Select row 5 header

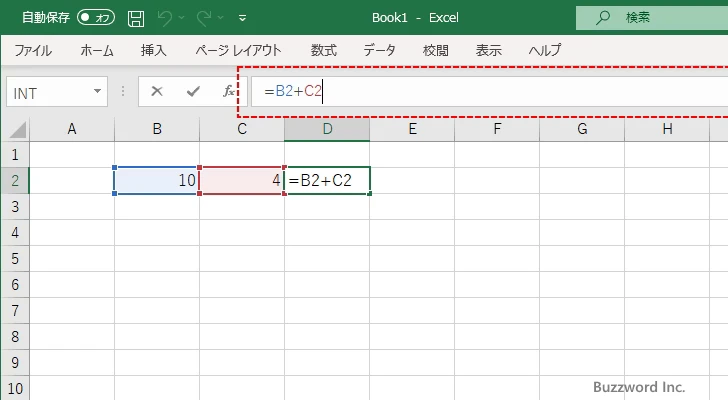click(x=15, y=258)
